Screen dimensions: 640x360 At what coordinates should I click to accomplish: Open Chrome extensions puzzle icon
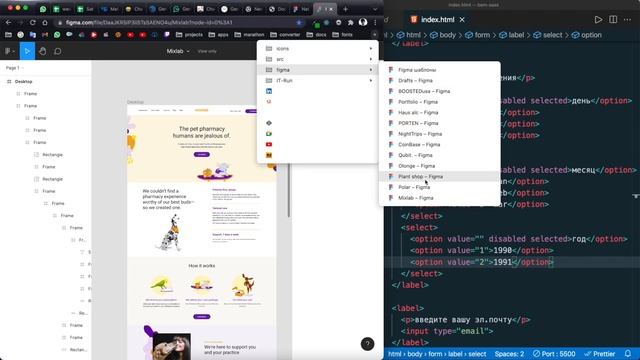(x=351, y=22)
